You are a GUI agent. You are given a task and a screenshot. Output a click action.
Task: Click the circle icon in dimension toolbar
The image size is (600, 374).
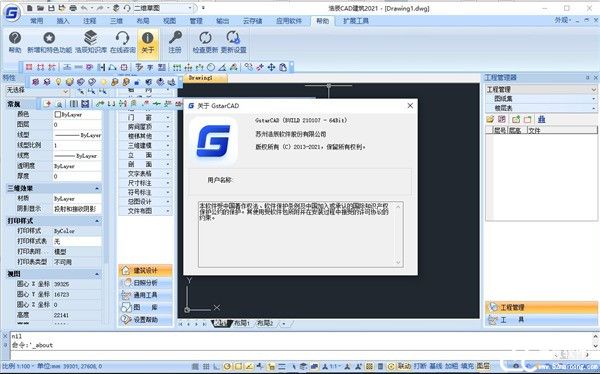coord(211,67)
